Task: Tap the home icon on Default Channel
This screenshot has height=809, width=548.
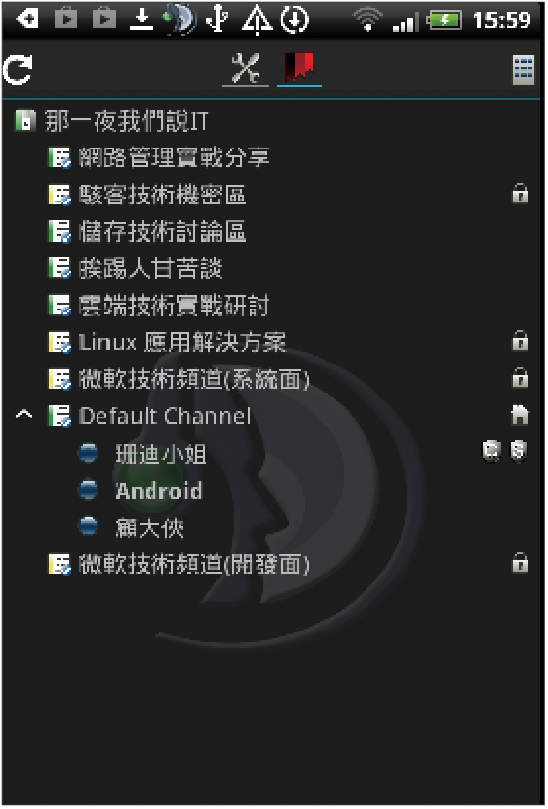Action: tap(520, 415)
